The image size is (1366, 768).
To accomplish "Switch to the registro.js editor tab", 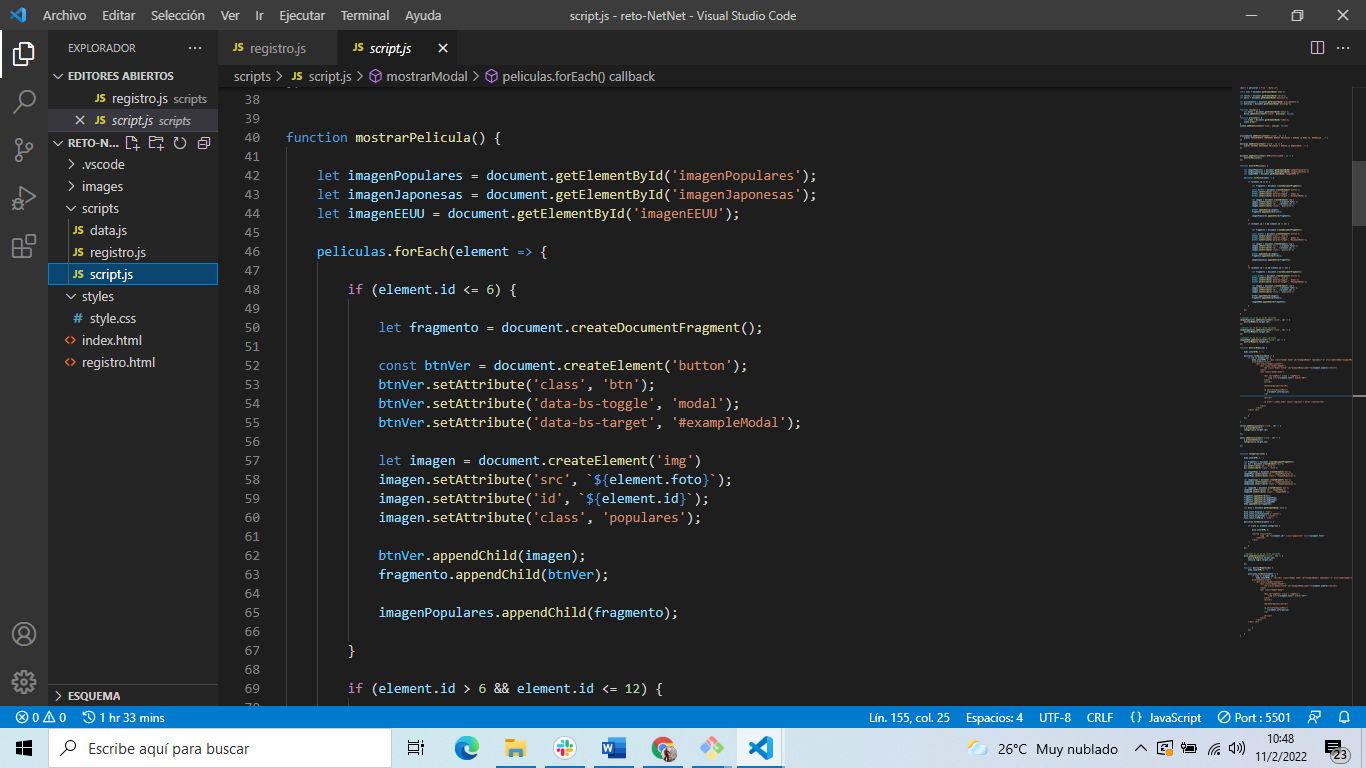I will click(278, 48).
